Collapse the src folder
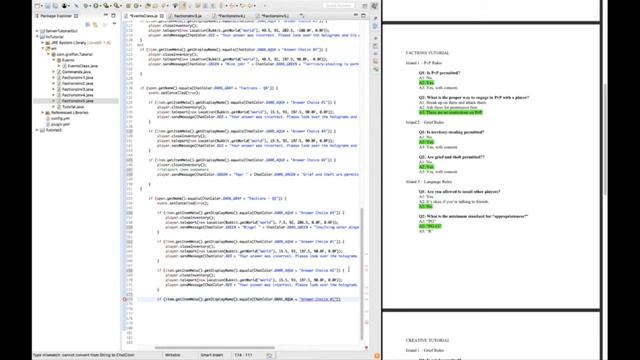Viewport: 640px width, 360px height. 42,48
